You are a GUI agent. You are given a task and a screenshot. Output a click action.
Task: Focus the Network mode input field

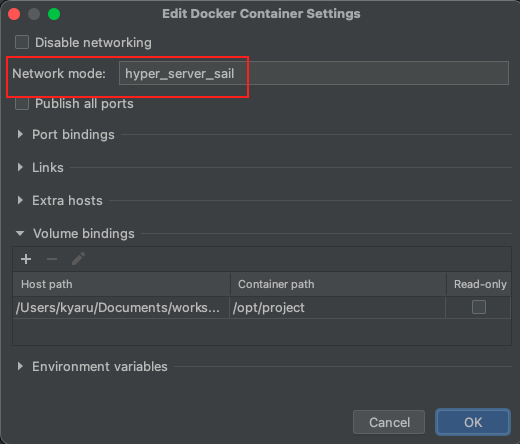click(314, 73)
